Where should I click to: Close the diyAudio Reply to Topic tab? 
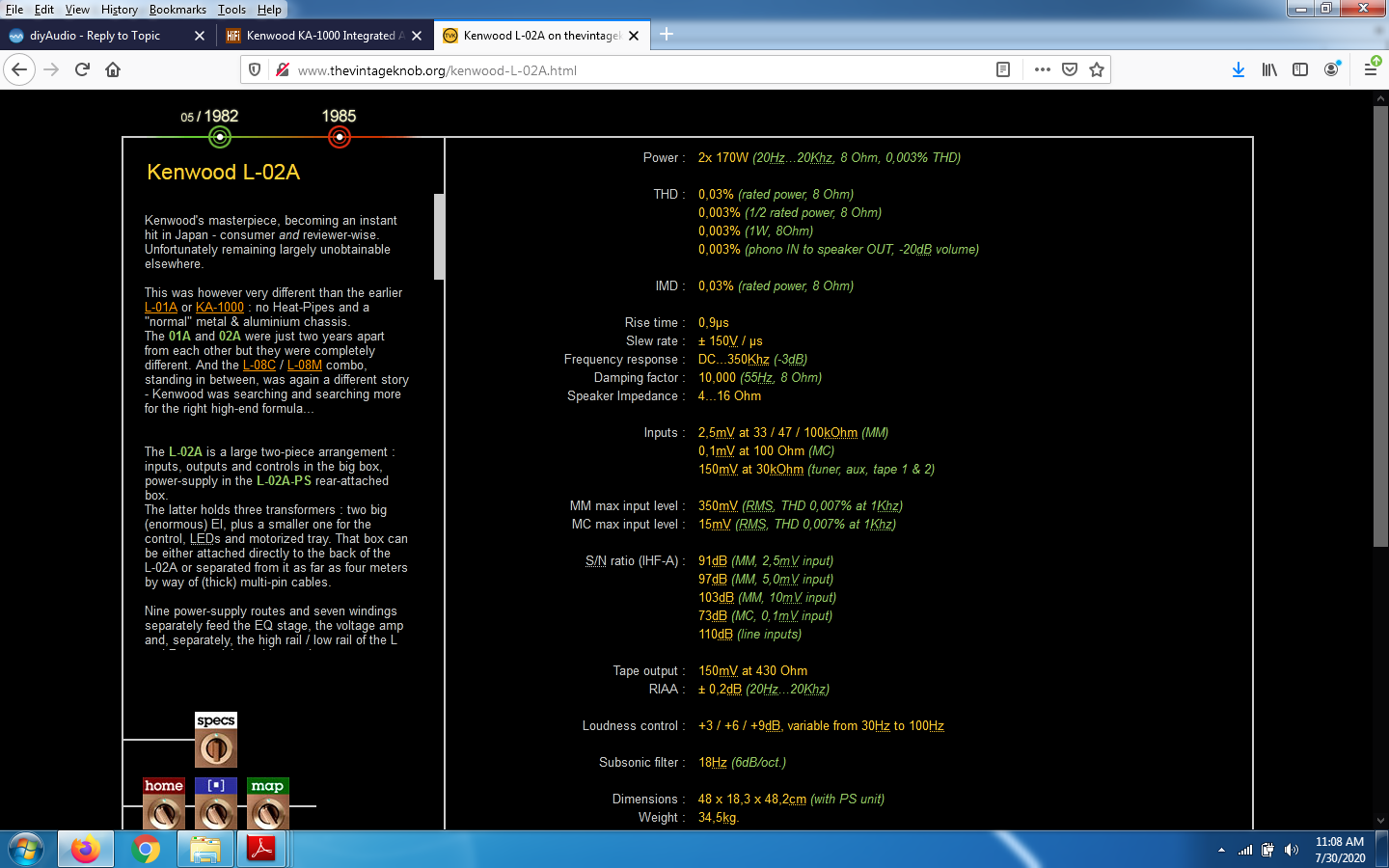point(200,36)
